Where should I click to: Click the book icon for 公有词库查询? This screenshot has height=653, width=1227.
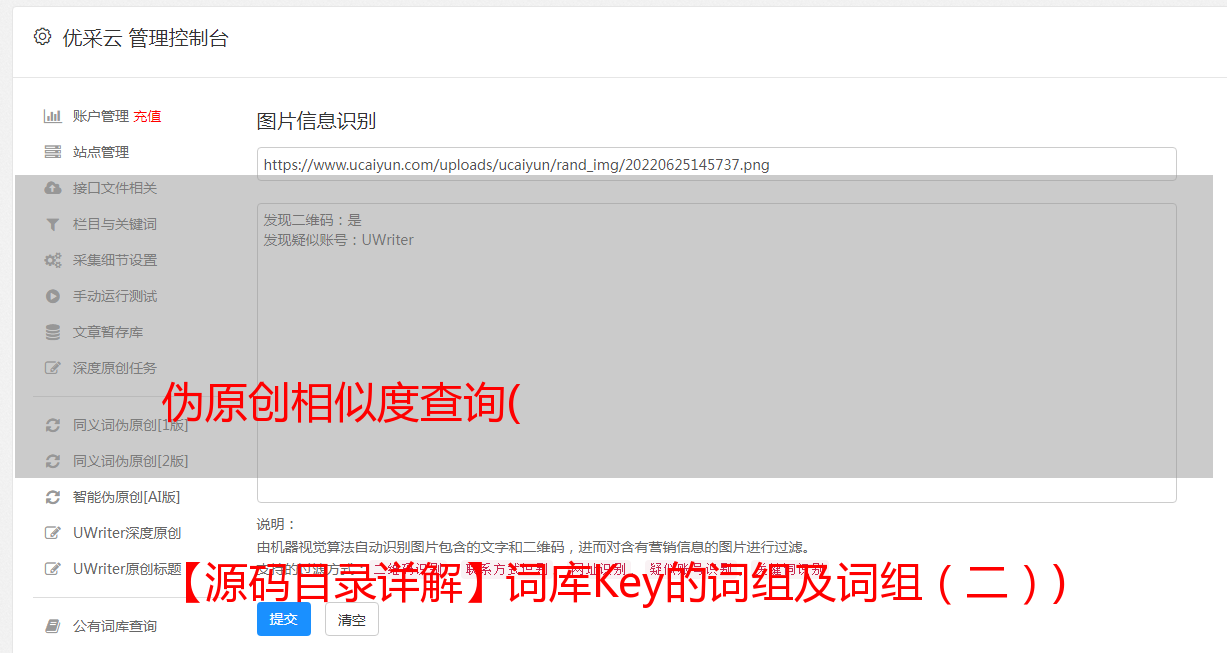[x=53, y=626]
